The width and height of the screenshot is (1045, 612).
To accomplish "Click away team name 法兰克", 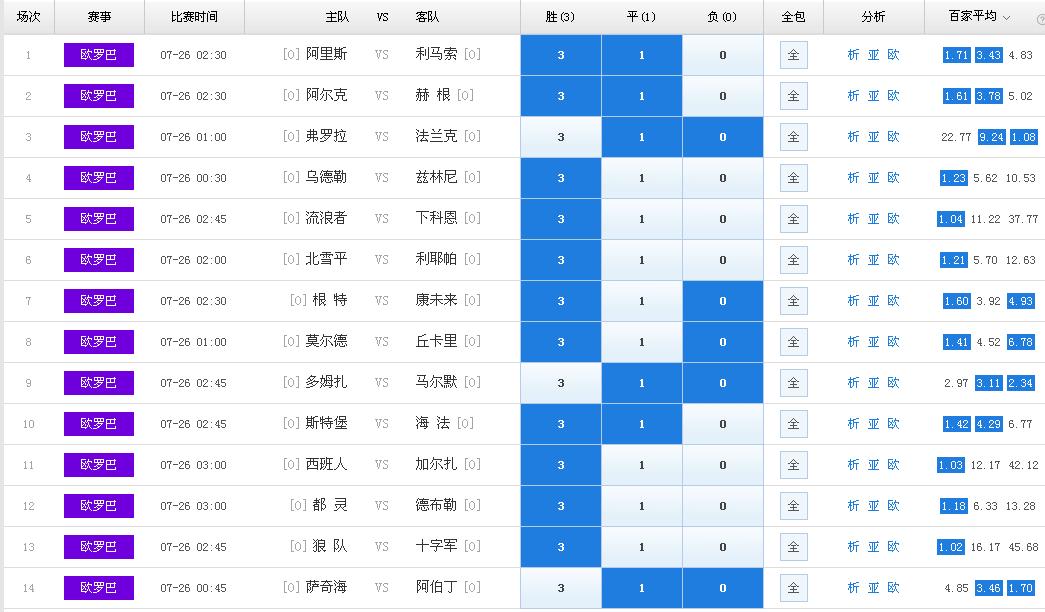I will pyautogui.click(x=436, y=136).
